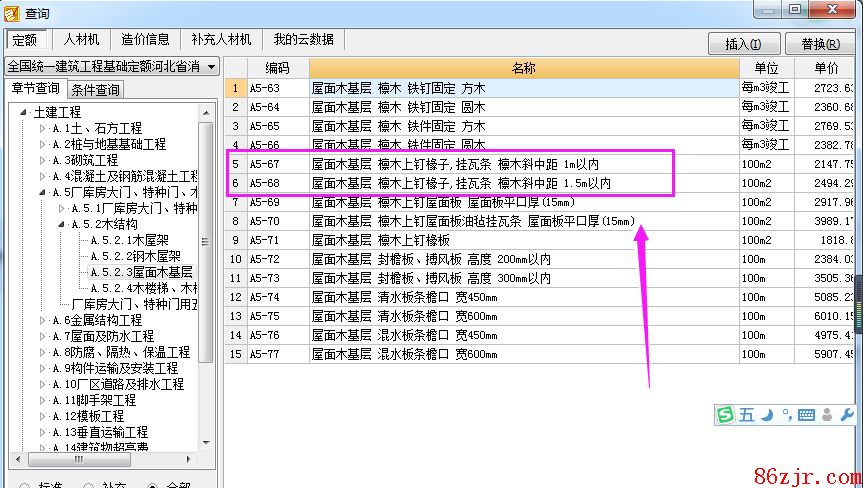
Task: Click the IME skin shirt icon
Action: [x=827, y=415]
